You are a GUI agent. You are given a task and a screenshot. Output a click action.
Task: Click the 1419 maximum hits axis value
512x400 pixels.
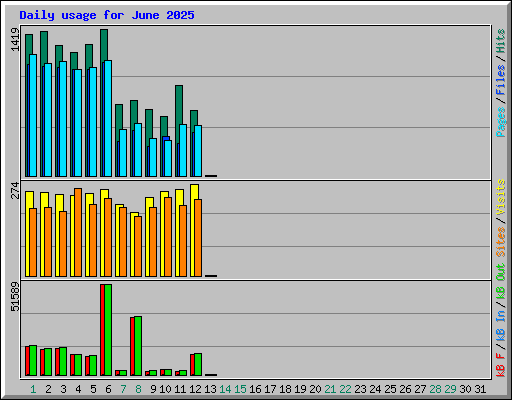(15, 39)
